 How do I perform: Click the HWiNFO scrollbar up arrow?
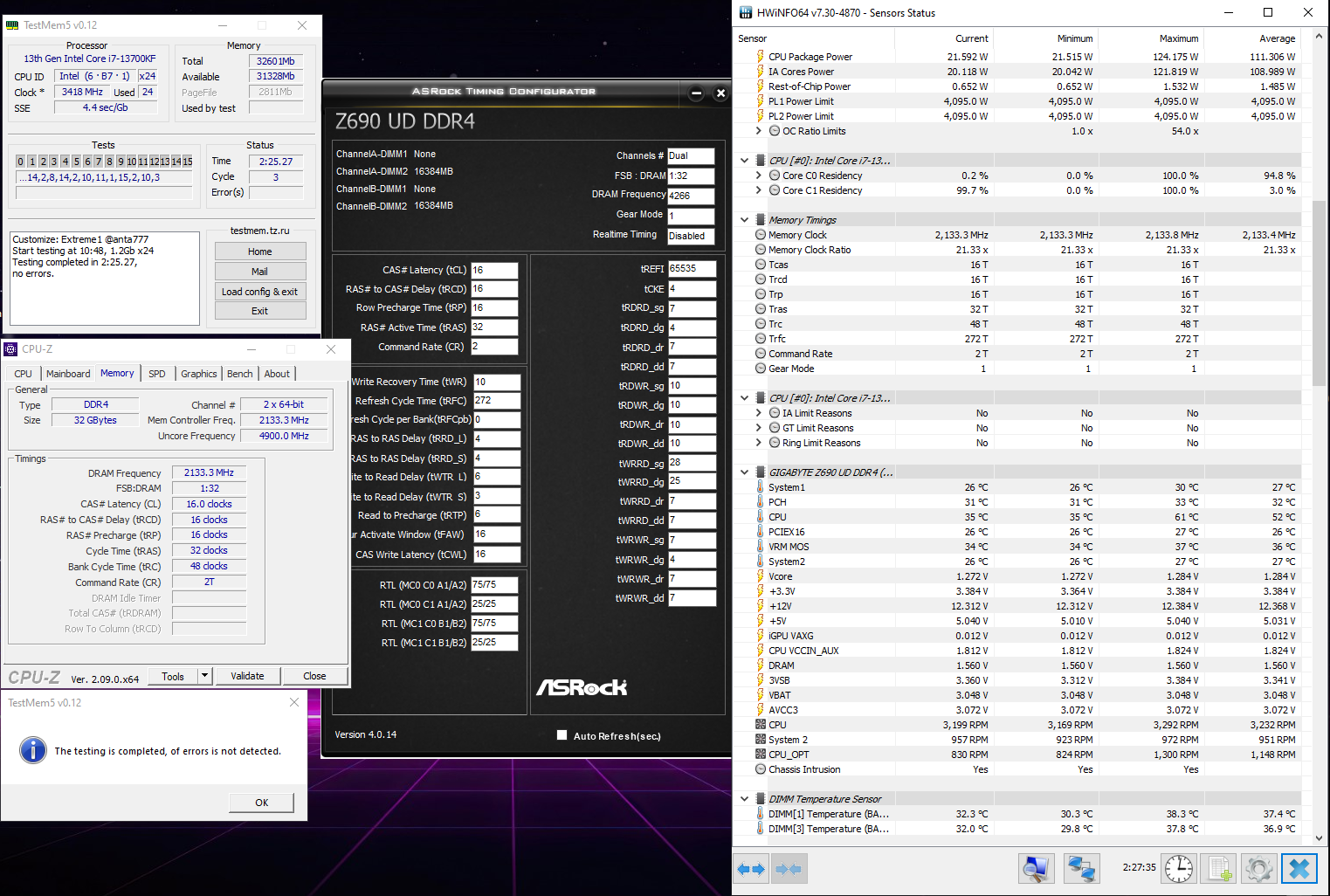pyautogui.click(x=1320, y=37)
